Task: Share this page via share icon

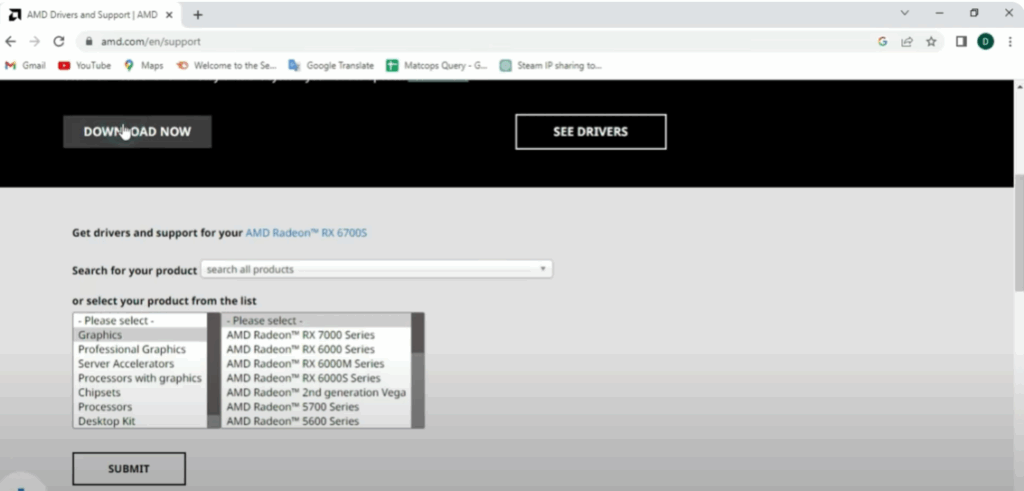Action: 906,41
